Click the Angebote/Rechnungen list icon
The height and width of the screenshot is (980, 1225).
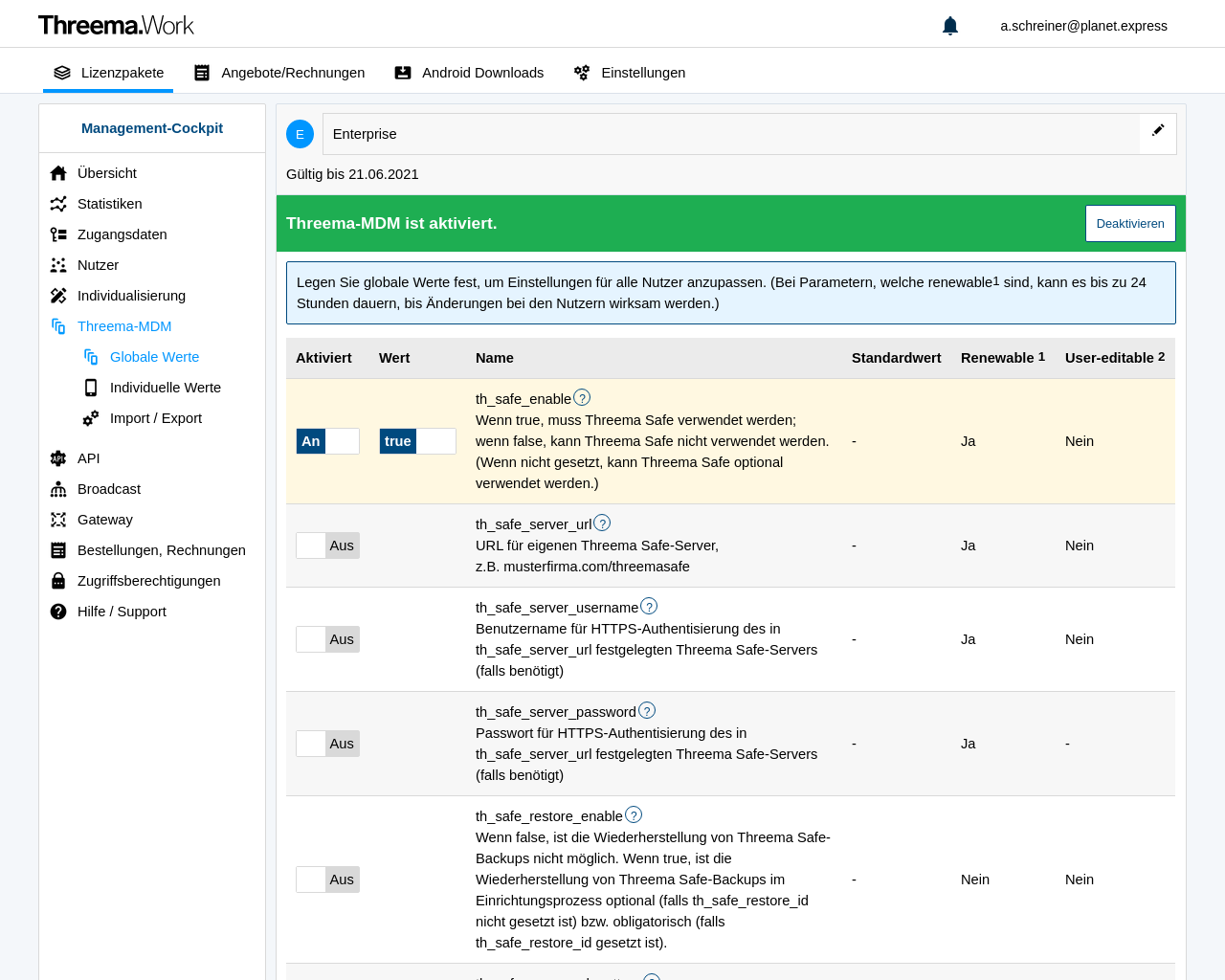point(202,73)
